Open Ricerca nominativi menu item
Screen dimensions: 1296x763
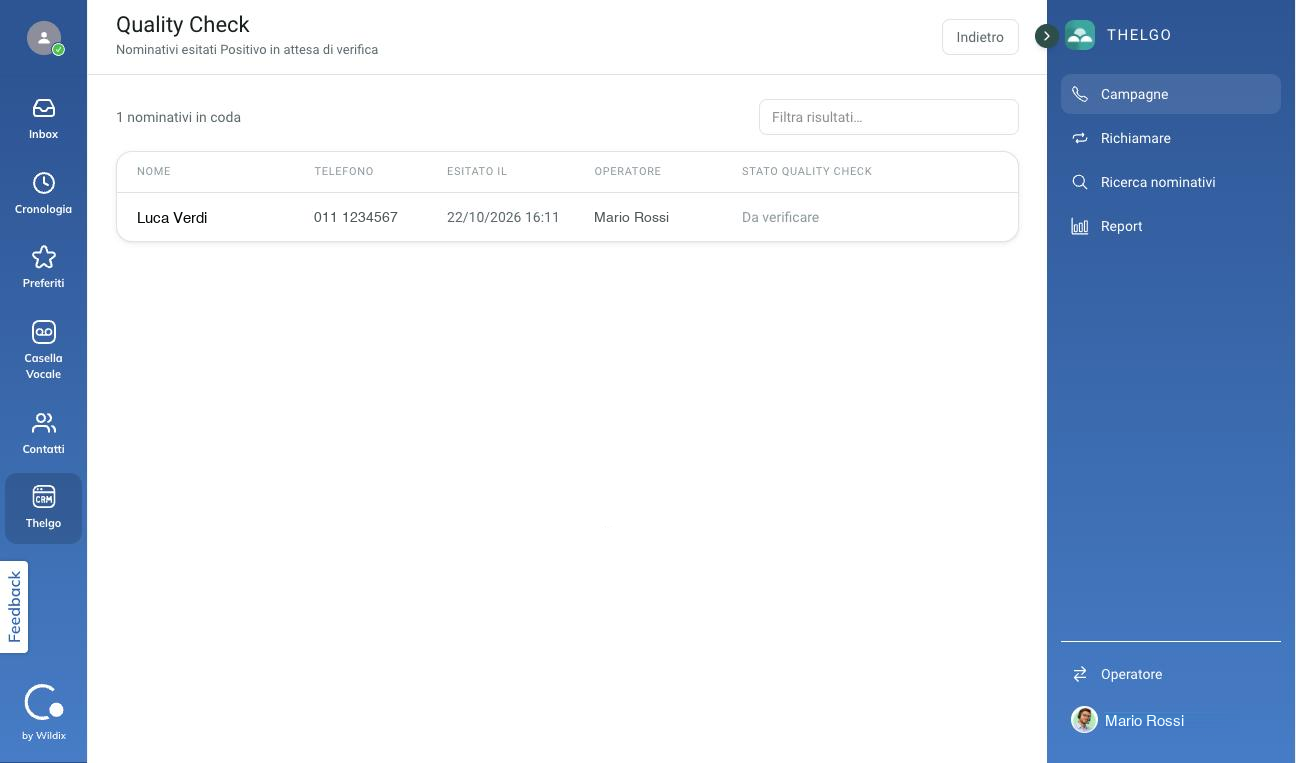tap(1171, 182)
